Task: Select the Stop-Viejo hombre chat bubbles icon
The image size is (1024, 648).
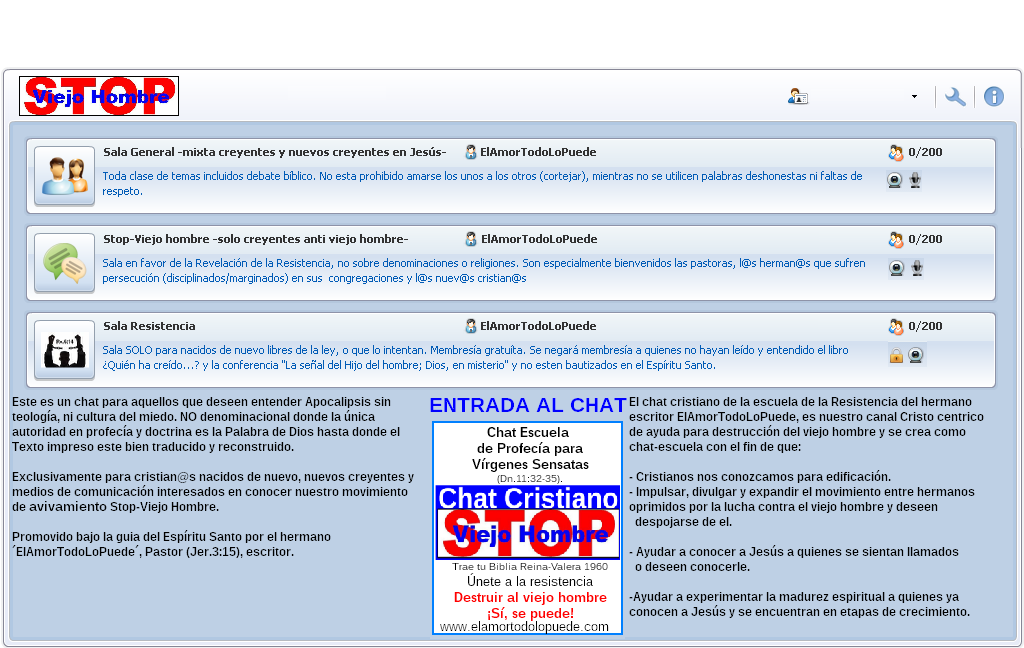Action: (65, 263)
